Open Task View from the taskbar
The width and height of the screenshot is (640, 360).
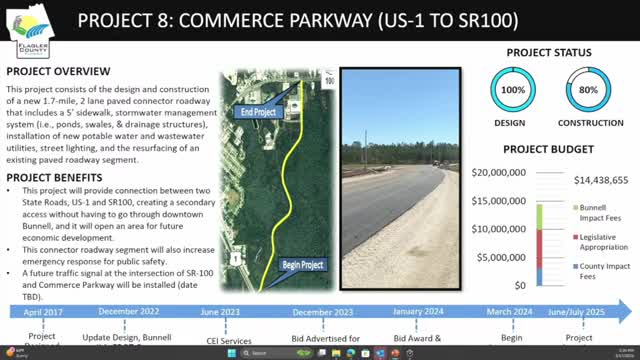coord(322,353)
